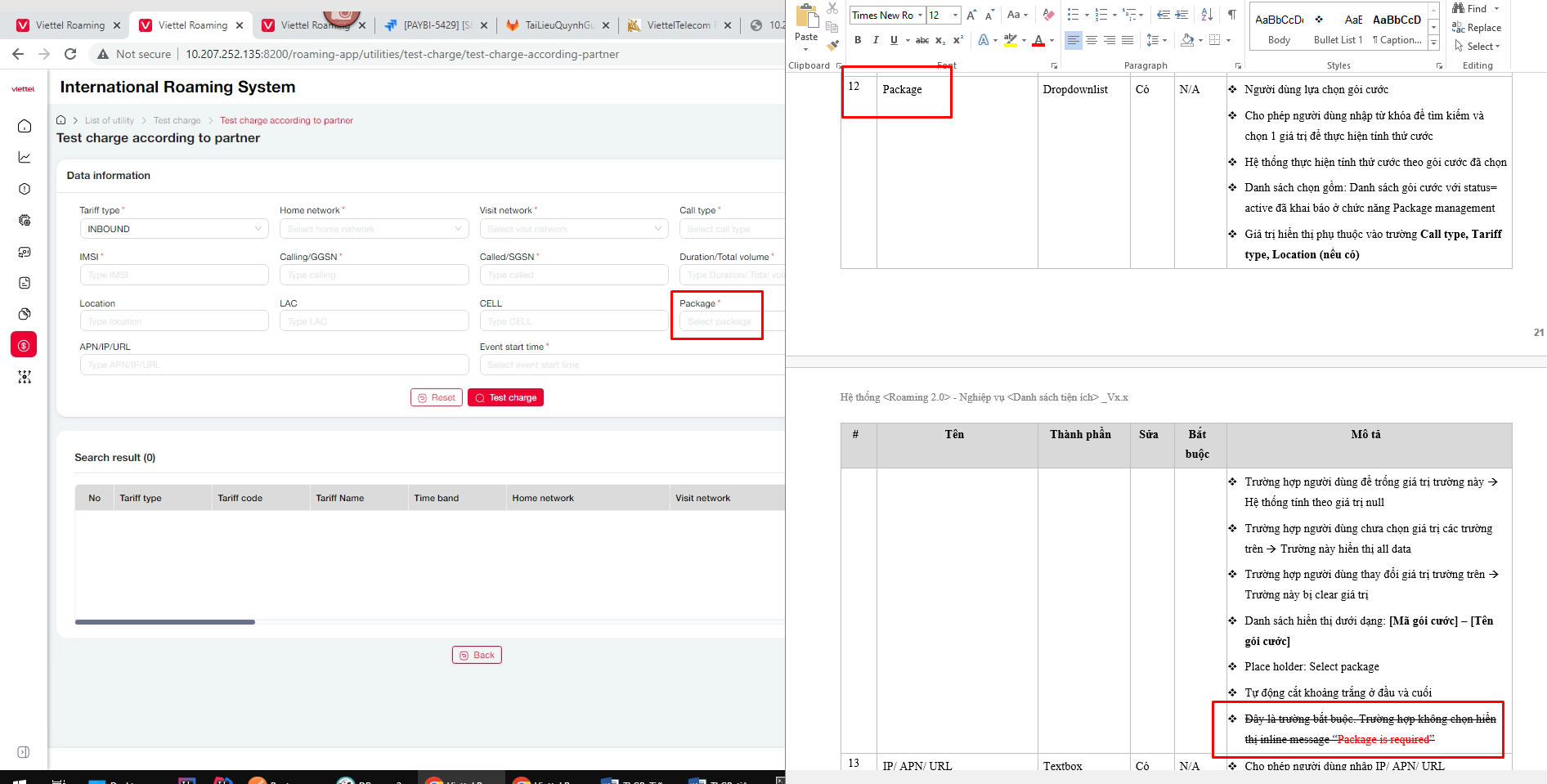The width and height of the screenshot is (1547, 784).
Task: Click the List of utility breadcrumb link
Action: pyautogui.click(x=110, y=120)
